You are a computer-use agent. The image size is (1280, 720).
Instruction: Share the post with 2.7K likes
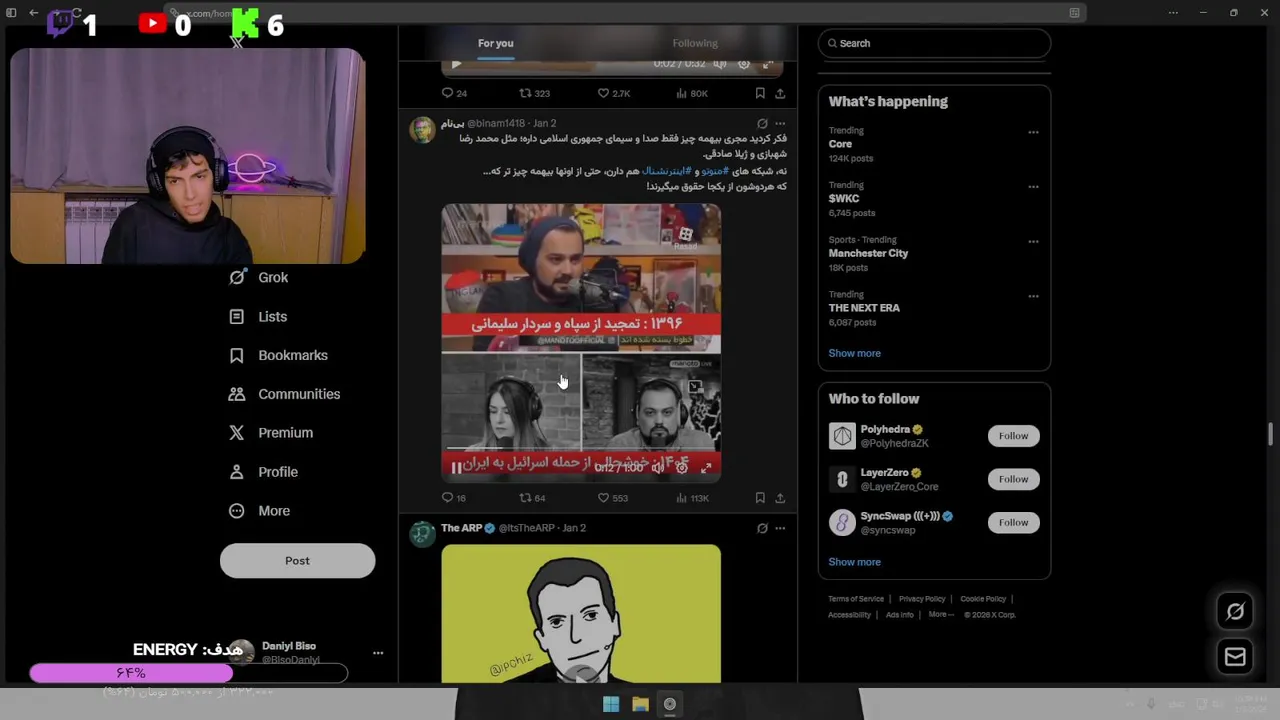point(780,93)
